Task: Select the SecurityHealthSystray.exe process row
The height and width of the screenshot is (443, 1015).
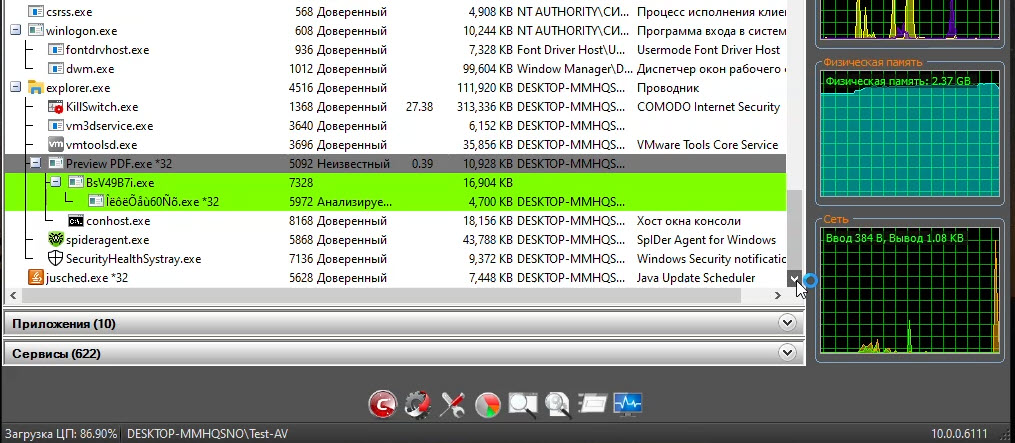Action: point(395,258)
